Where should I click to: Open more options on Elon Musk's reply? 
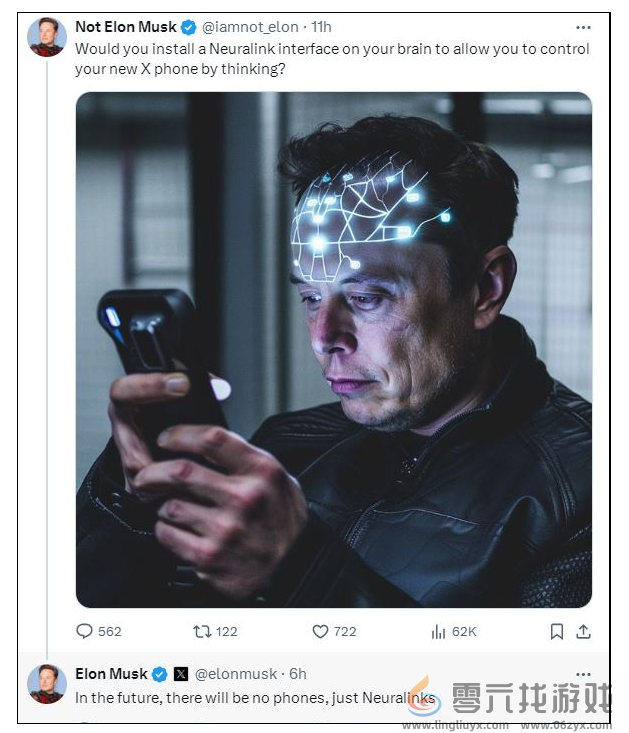[x=584, y=674]
